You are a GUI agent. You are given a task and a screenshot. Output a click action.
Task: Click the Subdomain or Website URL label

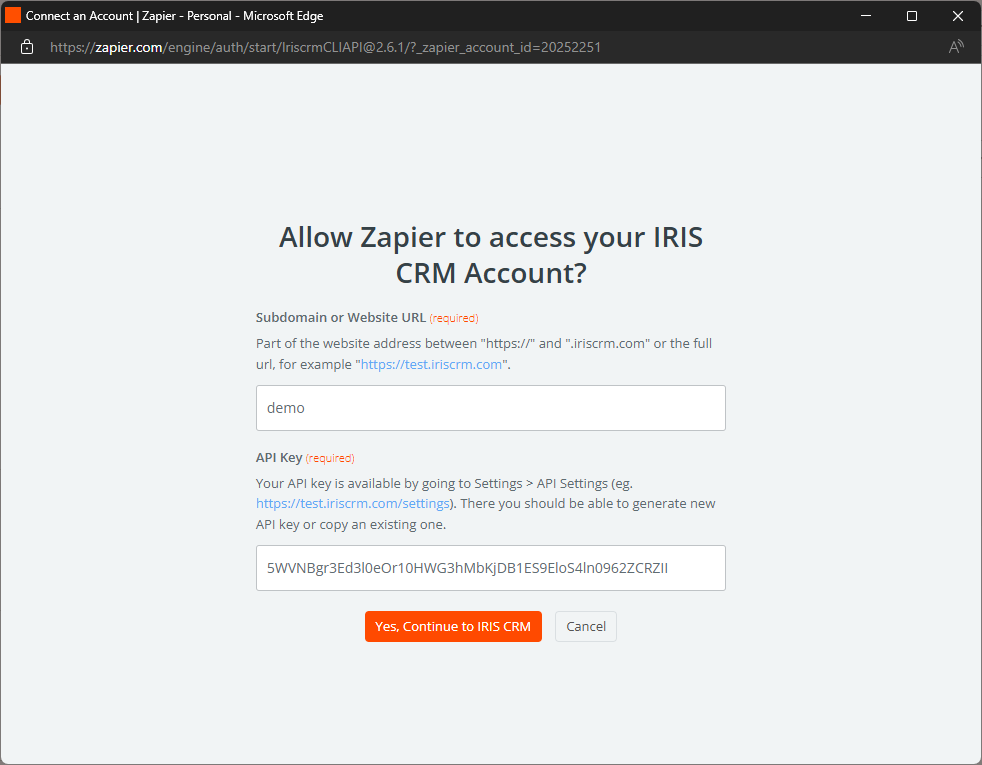[x=341, y=318]
